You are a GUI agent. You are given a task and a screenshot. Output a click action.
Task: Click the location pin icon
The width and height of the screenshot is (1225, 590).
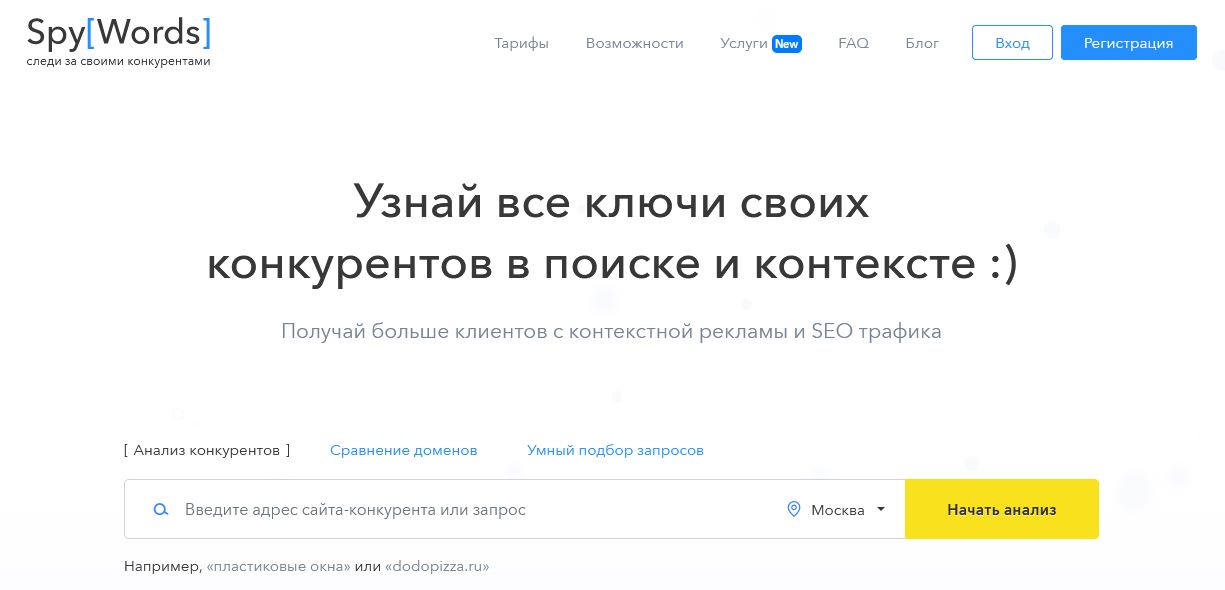coord(794,510)
